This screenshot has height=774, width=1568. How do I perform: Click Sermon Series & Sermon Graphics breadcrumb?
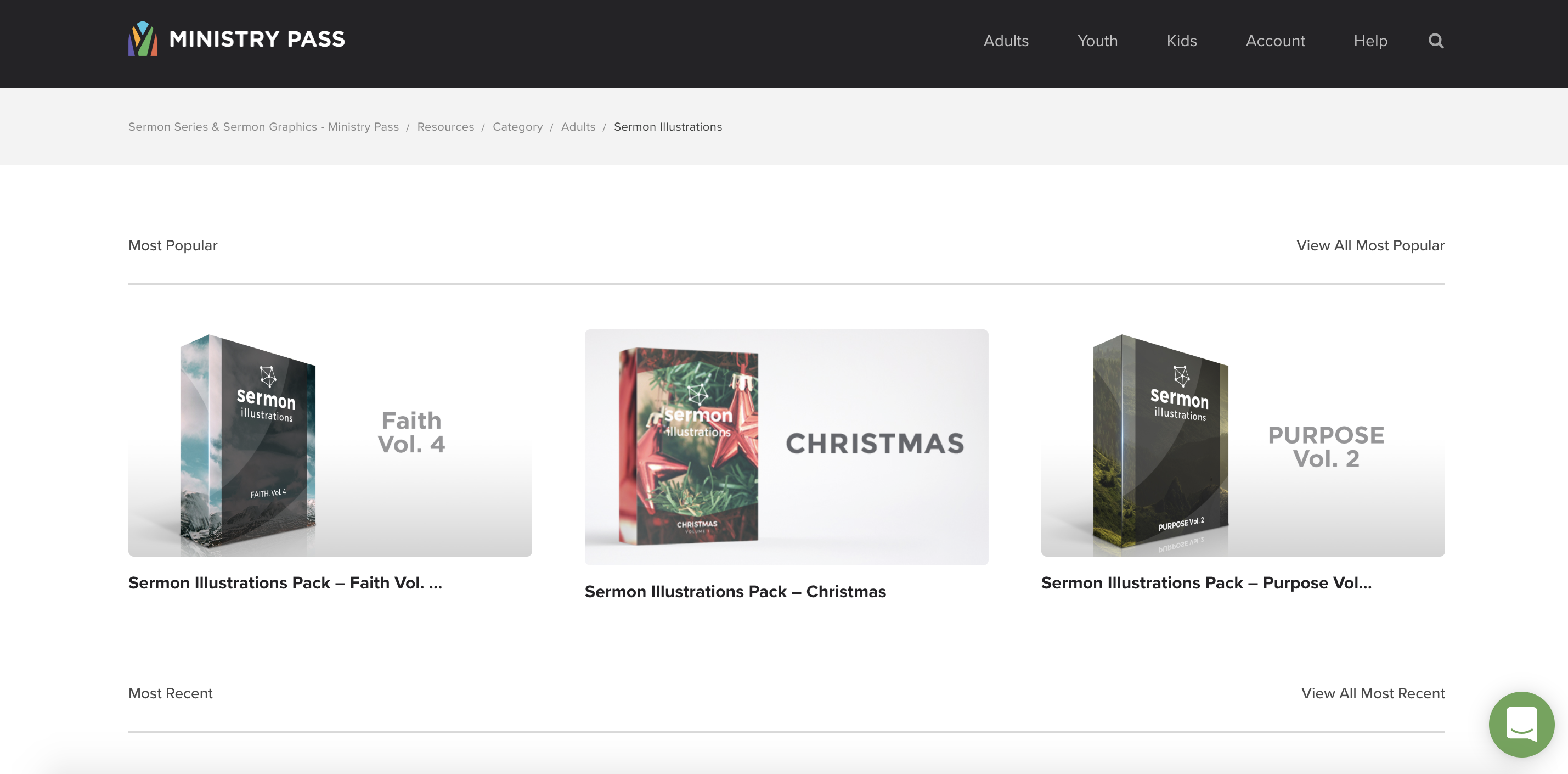pyautogui.click(x=263, y=127)
